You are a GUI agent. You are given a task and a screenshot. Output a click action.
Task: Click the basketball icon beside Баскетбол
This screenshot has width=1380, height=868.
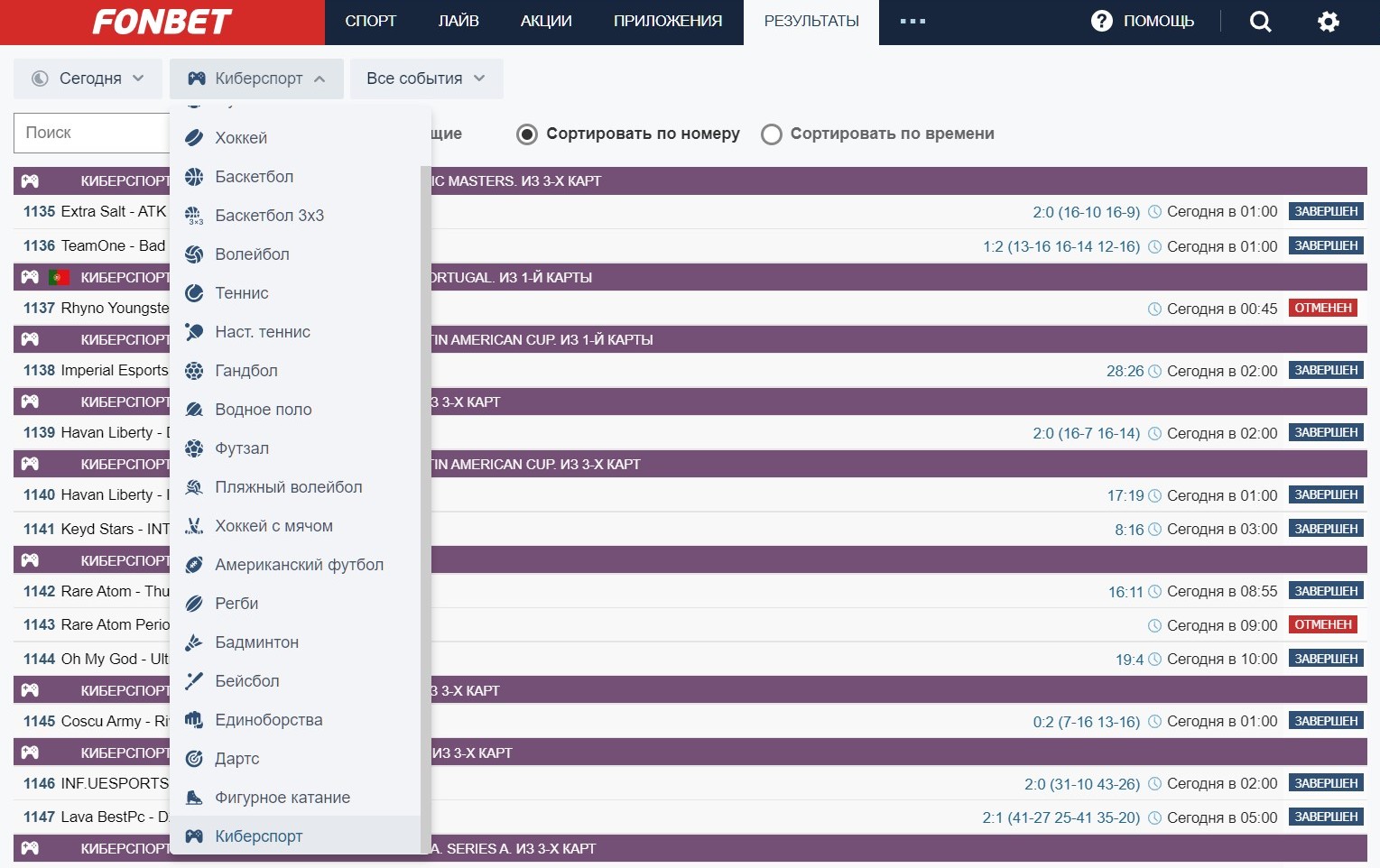coord(194,177)
